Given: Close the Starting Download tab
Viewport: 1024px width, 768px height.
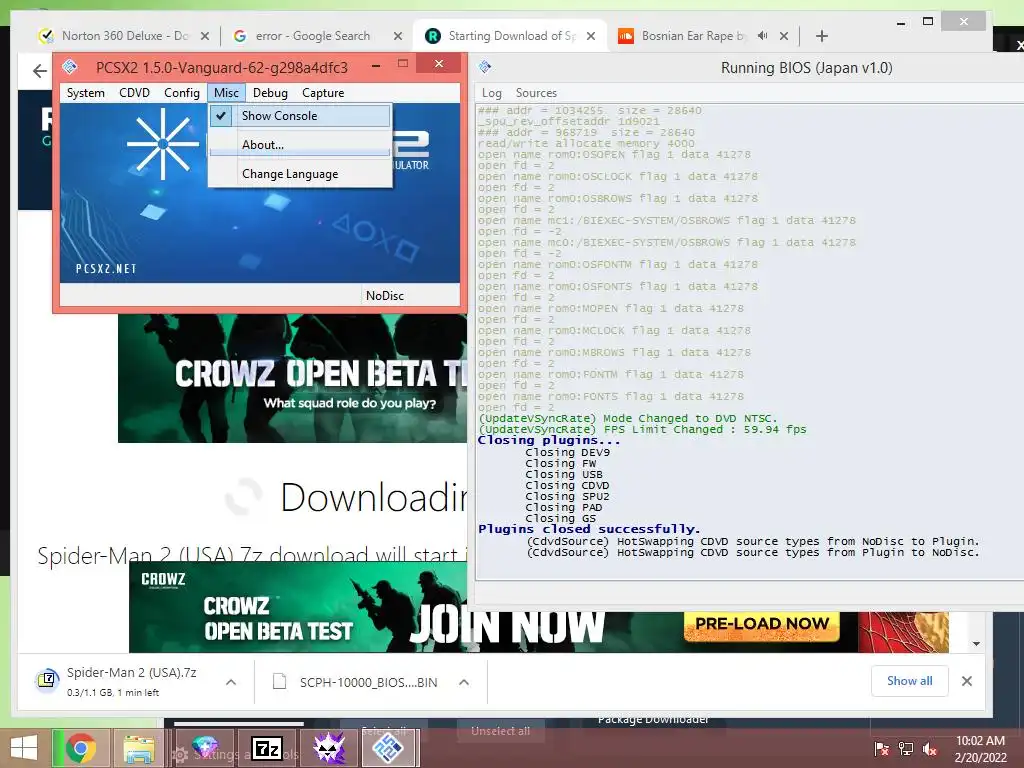Looking at the screenshot, I should 591,36.
